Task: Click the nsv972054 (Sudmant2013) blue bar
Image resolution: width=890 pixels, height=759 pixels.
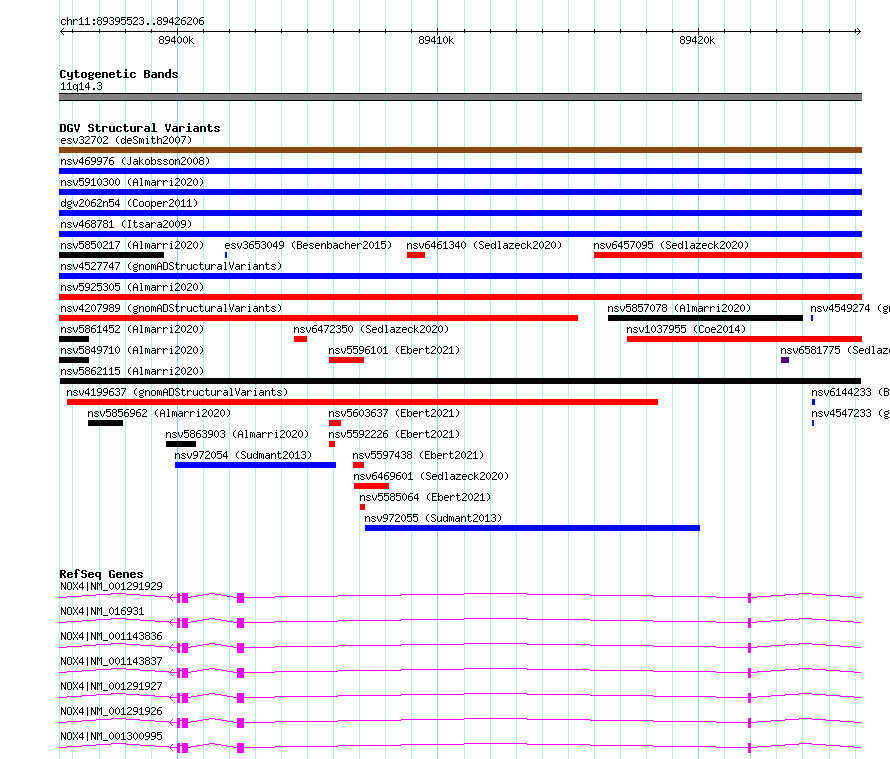Action: tap(255, 465)
